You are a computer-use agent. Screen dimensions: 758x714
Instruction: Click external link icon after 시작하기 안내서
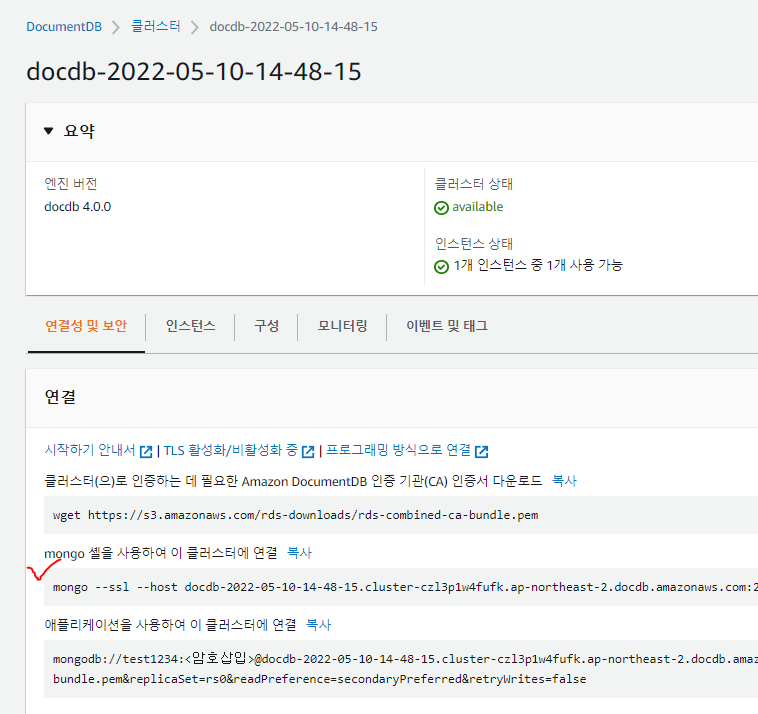click(x=146, y=451)
